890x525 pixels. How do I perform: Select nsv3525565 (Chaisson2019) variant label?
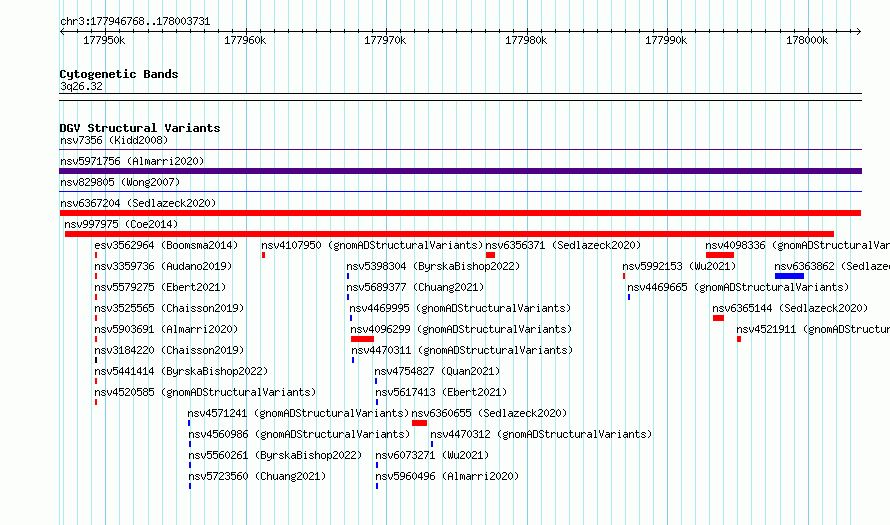point(169,308)
